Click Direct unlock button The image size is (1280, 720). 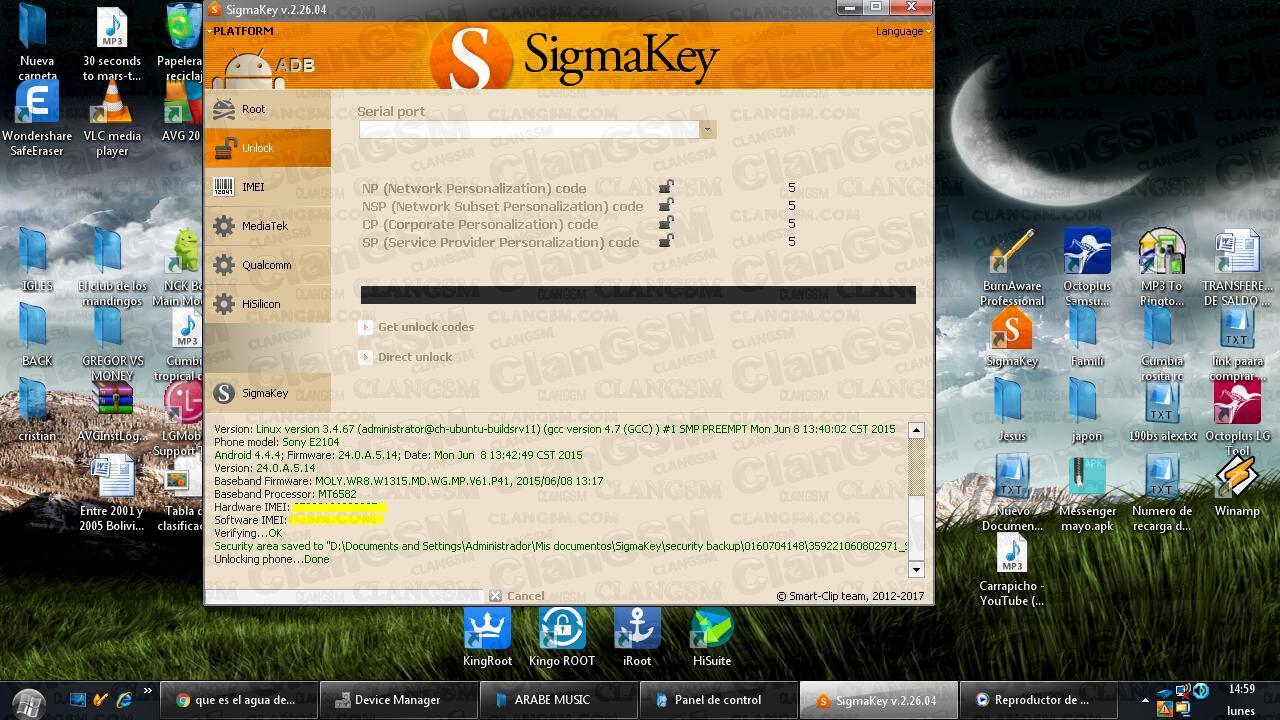pyautogui.click(x=405, y=357)
